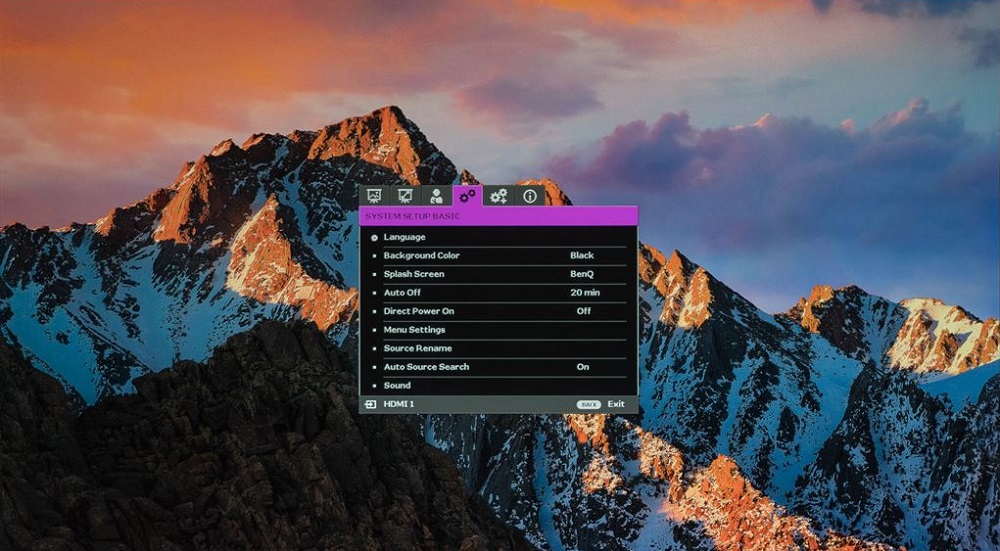Select the Language menu row

tap(499, 237)
